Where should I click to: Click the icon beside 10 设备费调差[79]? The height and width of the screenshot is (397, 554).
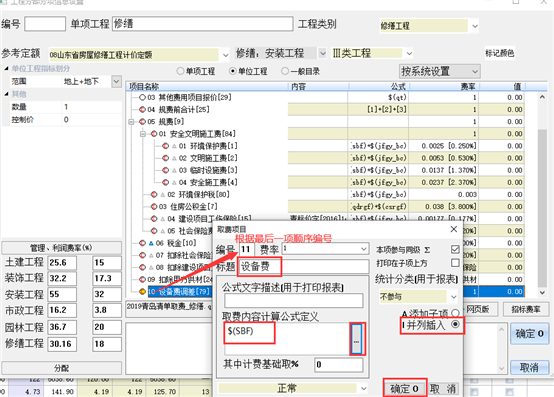(142, 292)
